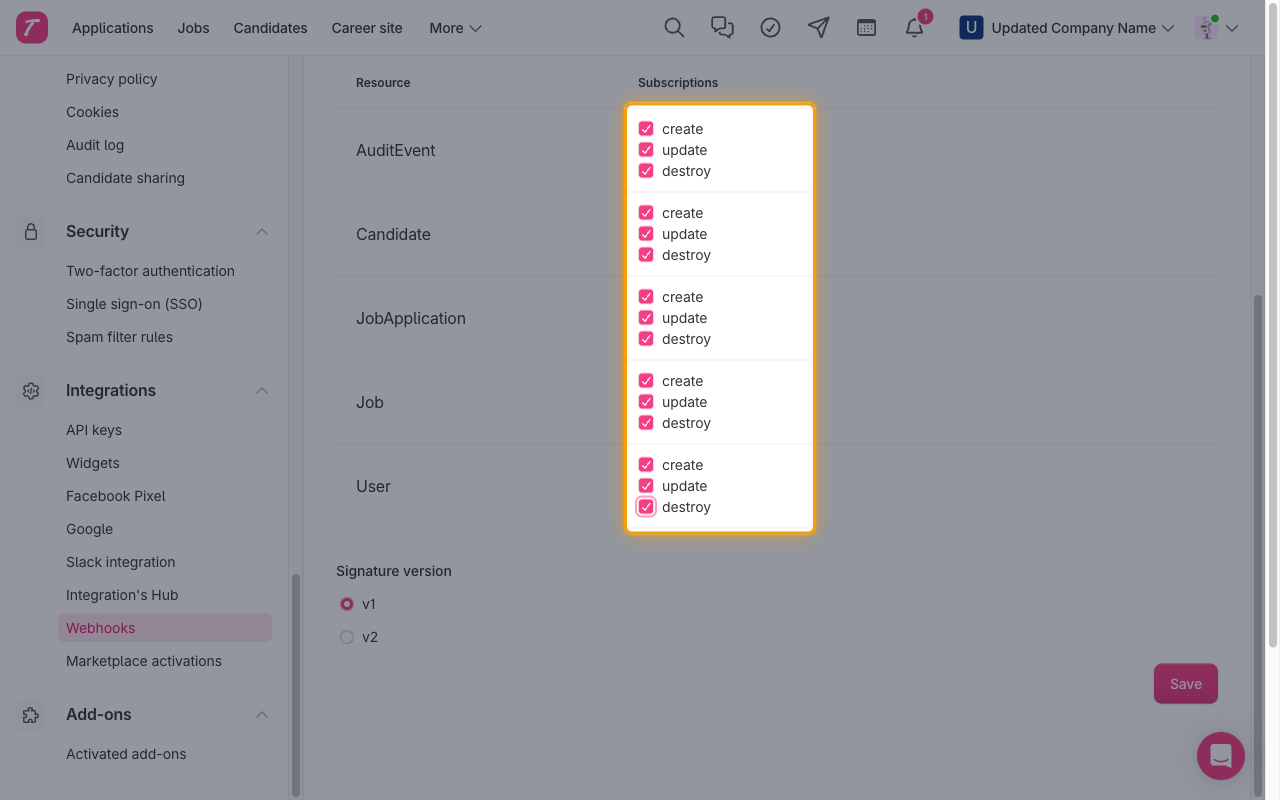Click the Save button
The width and height of the screenshot is (1280, 800).
click(x=1186, y=684)
